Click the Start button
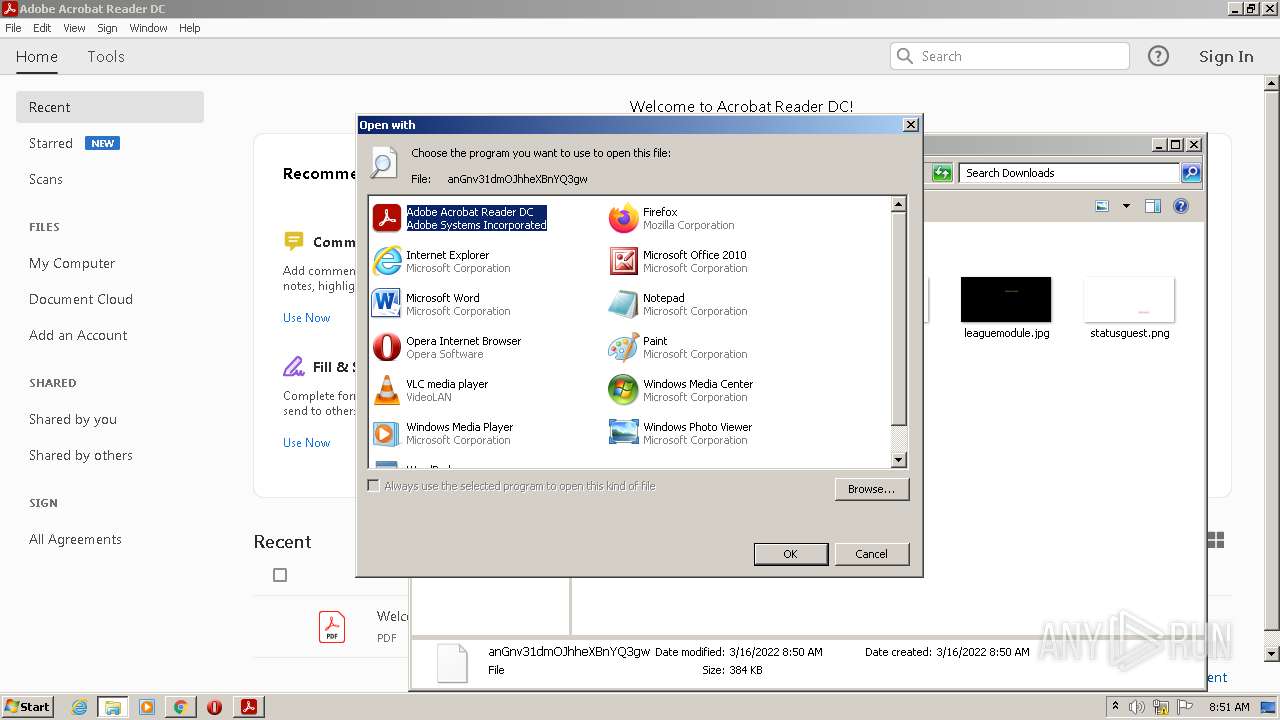The image size is (1280, 720). pos(27,707)
